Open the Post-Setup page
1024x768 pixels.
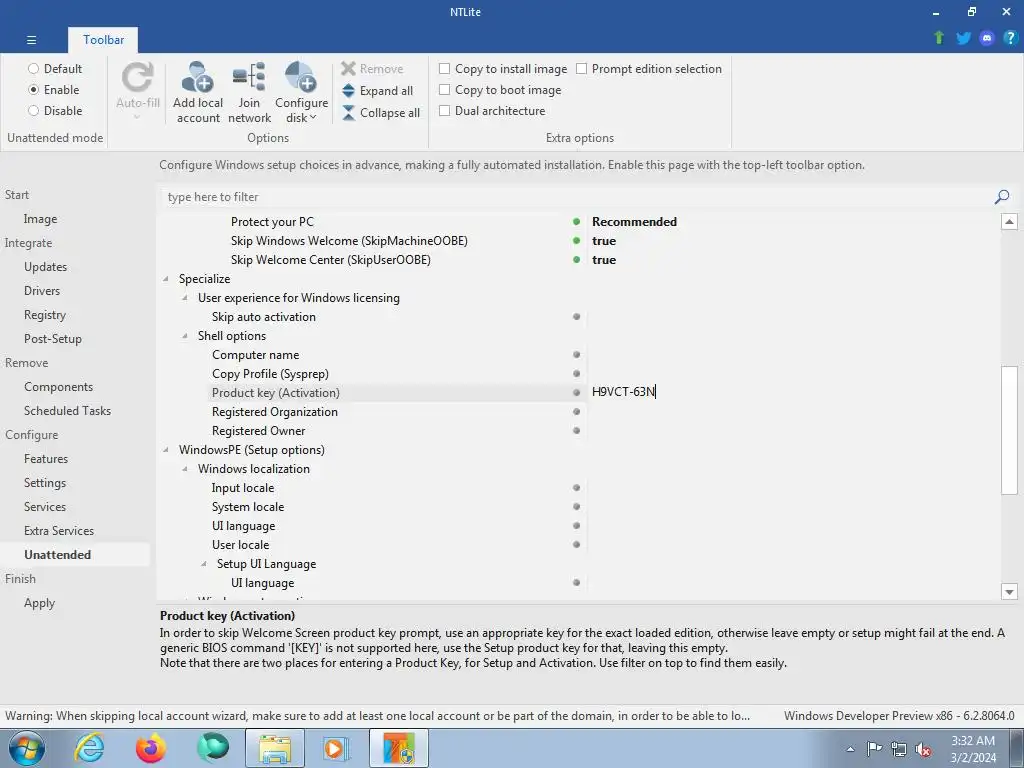click(x=53, y=339)
